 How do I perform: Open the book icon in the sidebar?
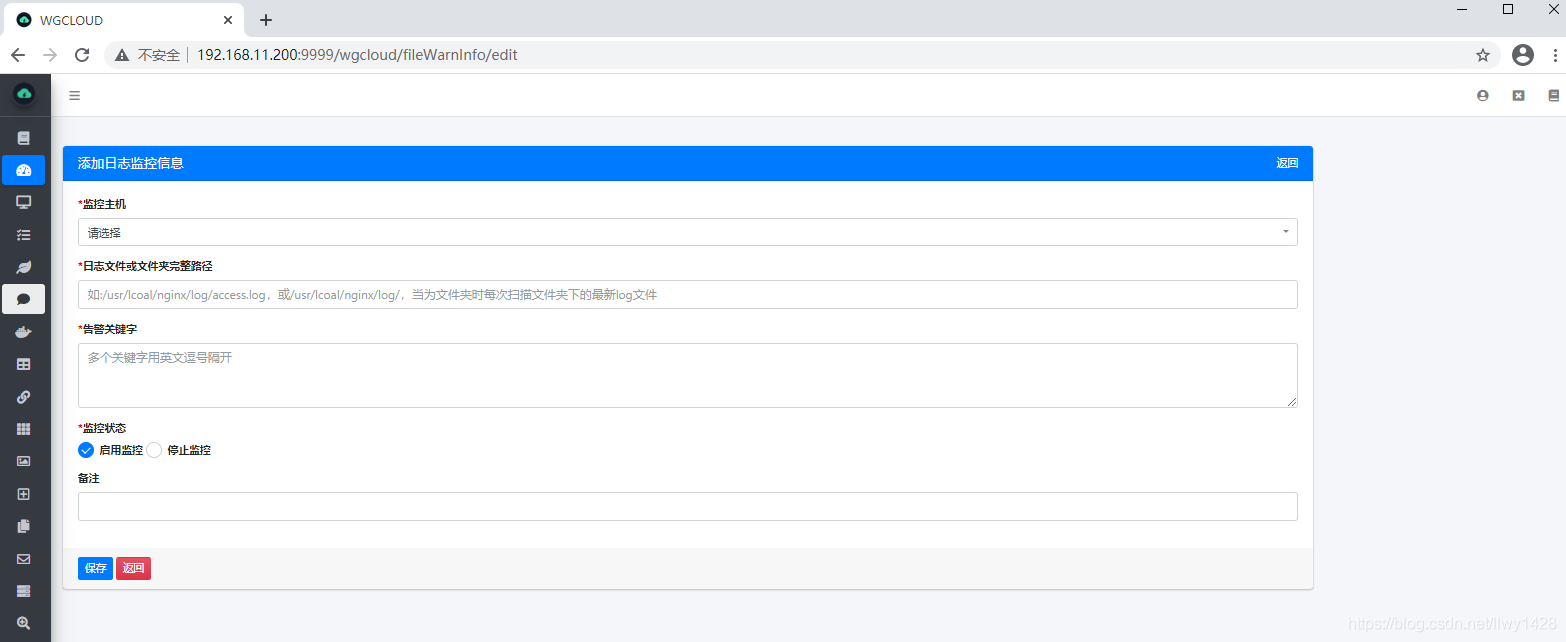tap(24, 138)
